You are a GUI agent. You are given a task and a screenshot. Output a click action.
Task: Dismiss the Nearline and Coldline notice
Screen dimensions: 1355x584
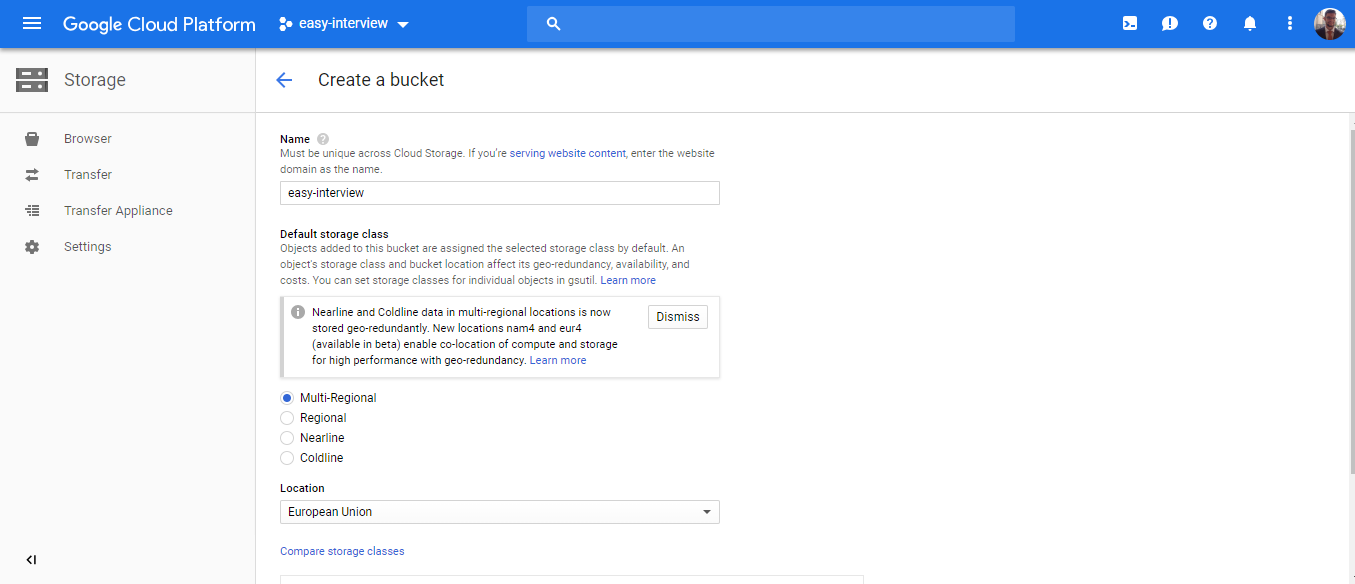pyautogui.click(x=678, y=317)
